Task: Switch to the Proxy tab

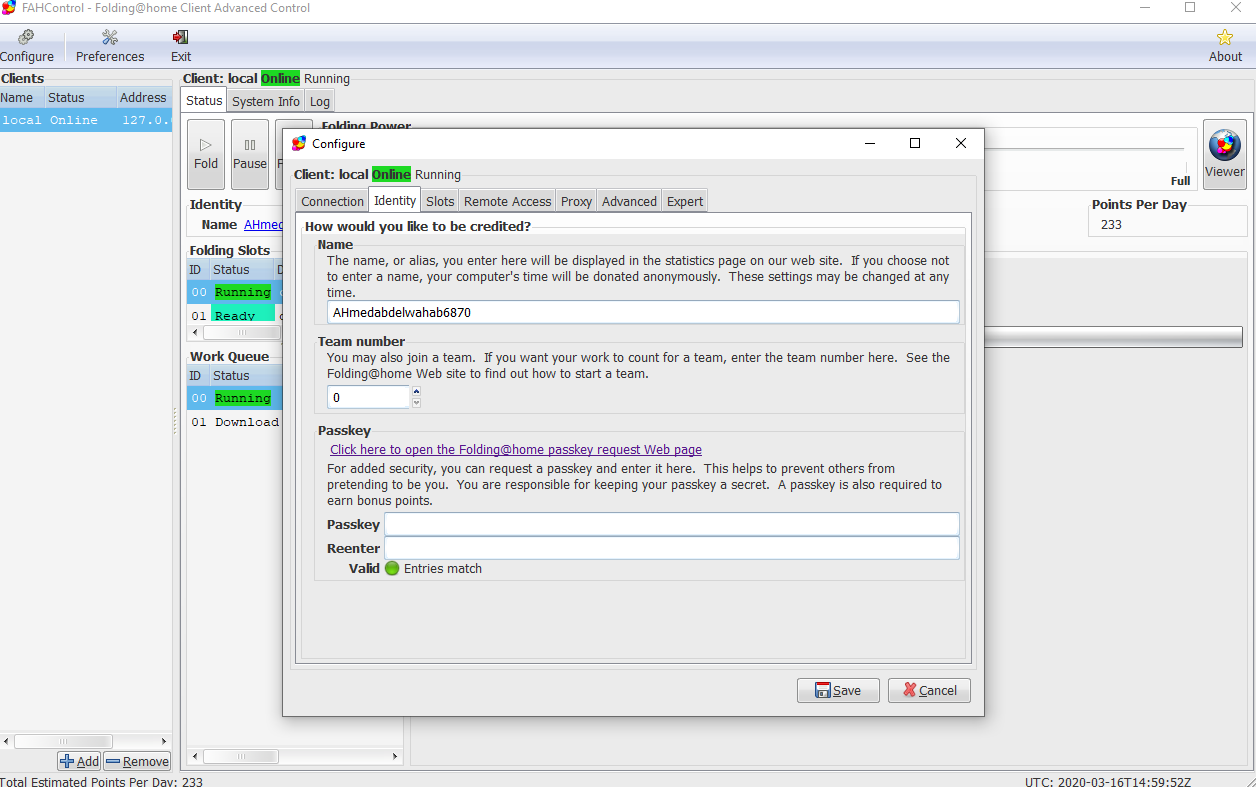Action: (x=576, y=201)
